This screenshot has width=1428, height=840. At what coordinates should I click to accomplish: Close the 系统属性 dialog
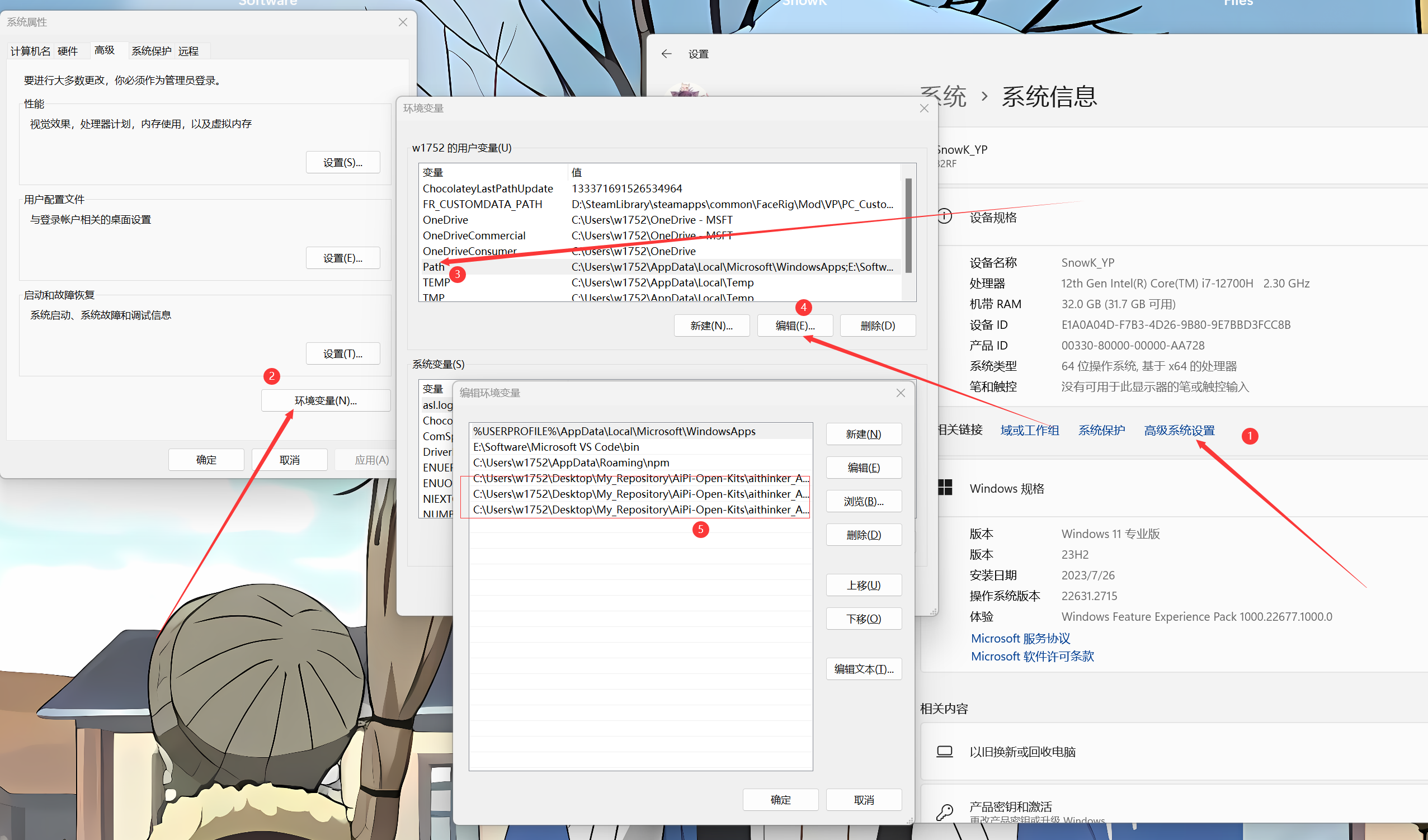click(x=403, y=22)
